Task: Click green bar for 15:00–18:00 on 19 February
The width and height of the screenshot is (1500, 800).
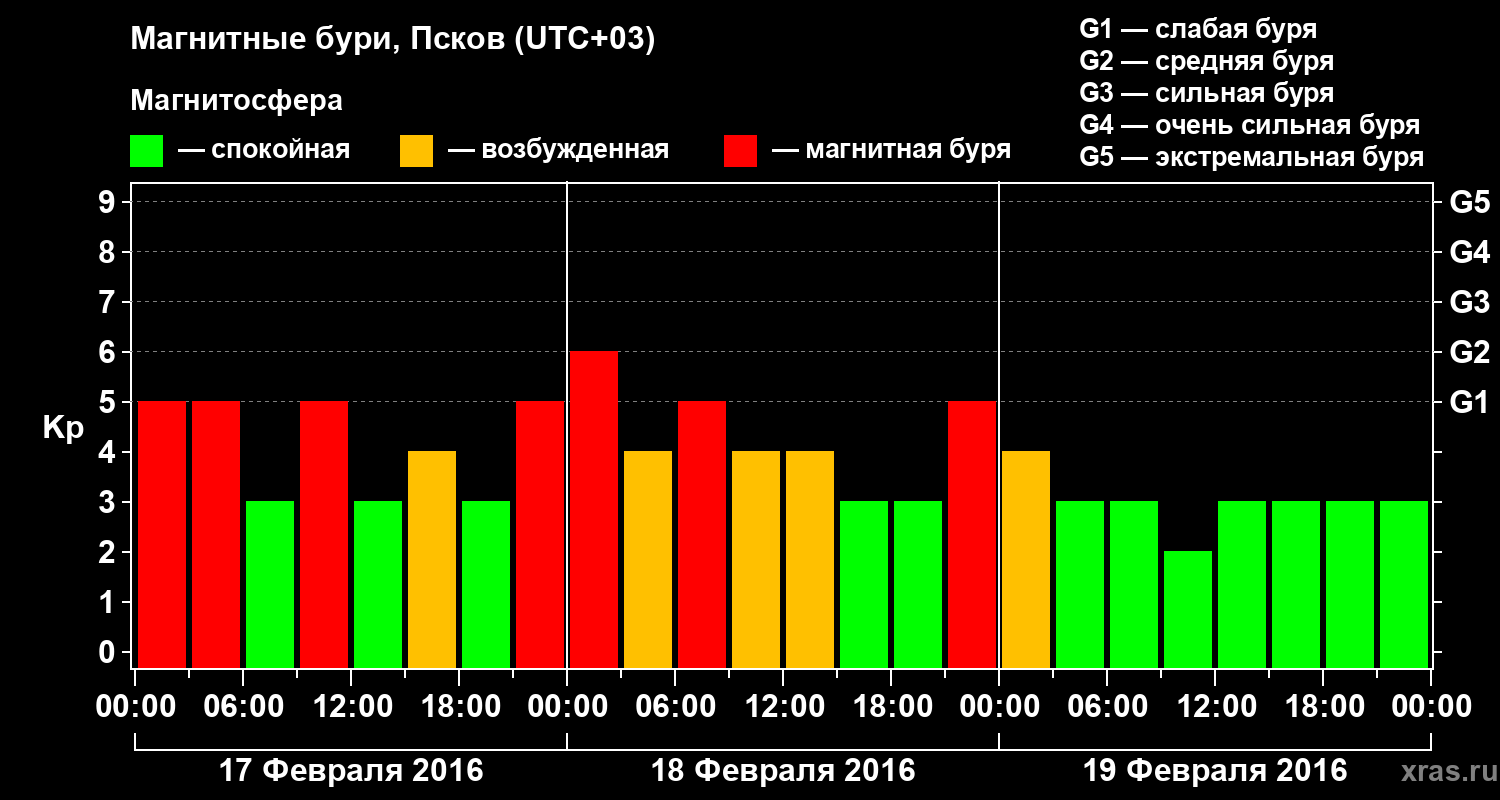Action: 1296,585
